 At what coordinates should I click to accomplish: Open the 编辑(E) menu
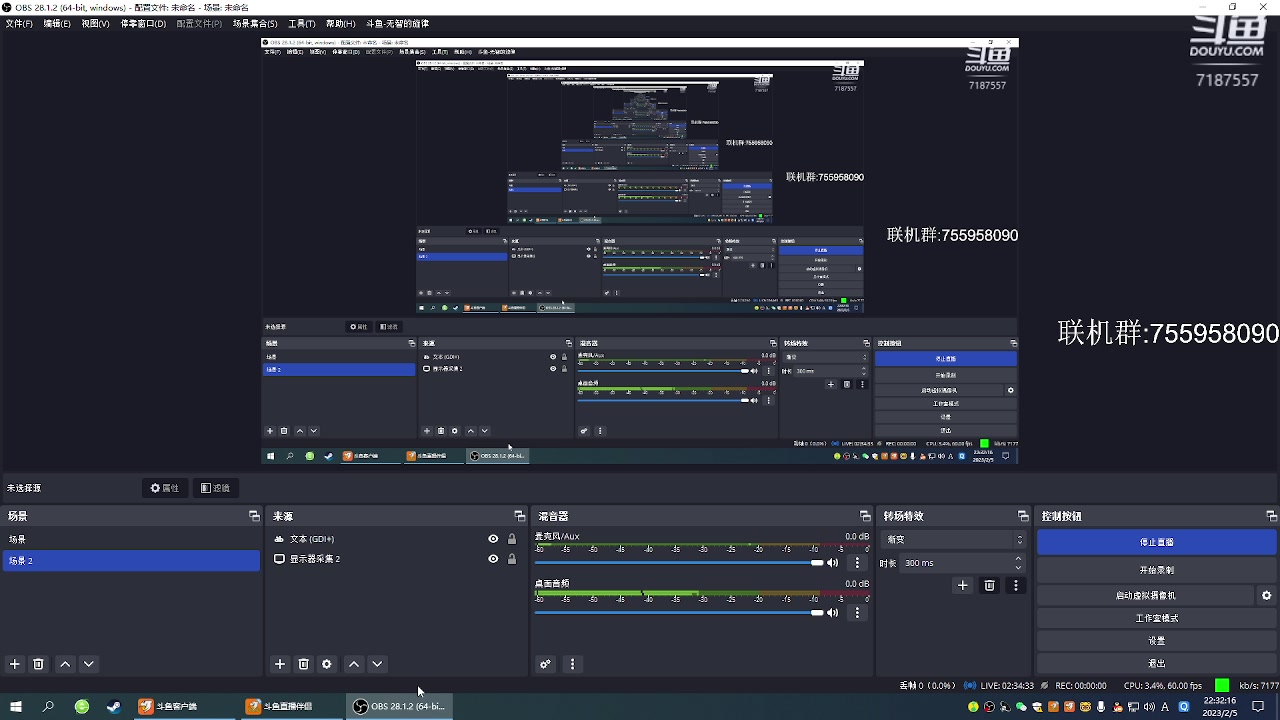point(57,23)
